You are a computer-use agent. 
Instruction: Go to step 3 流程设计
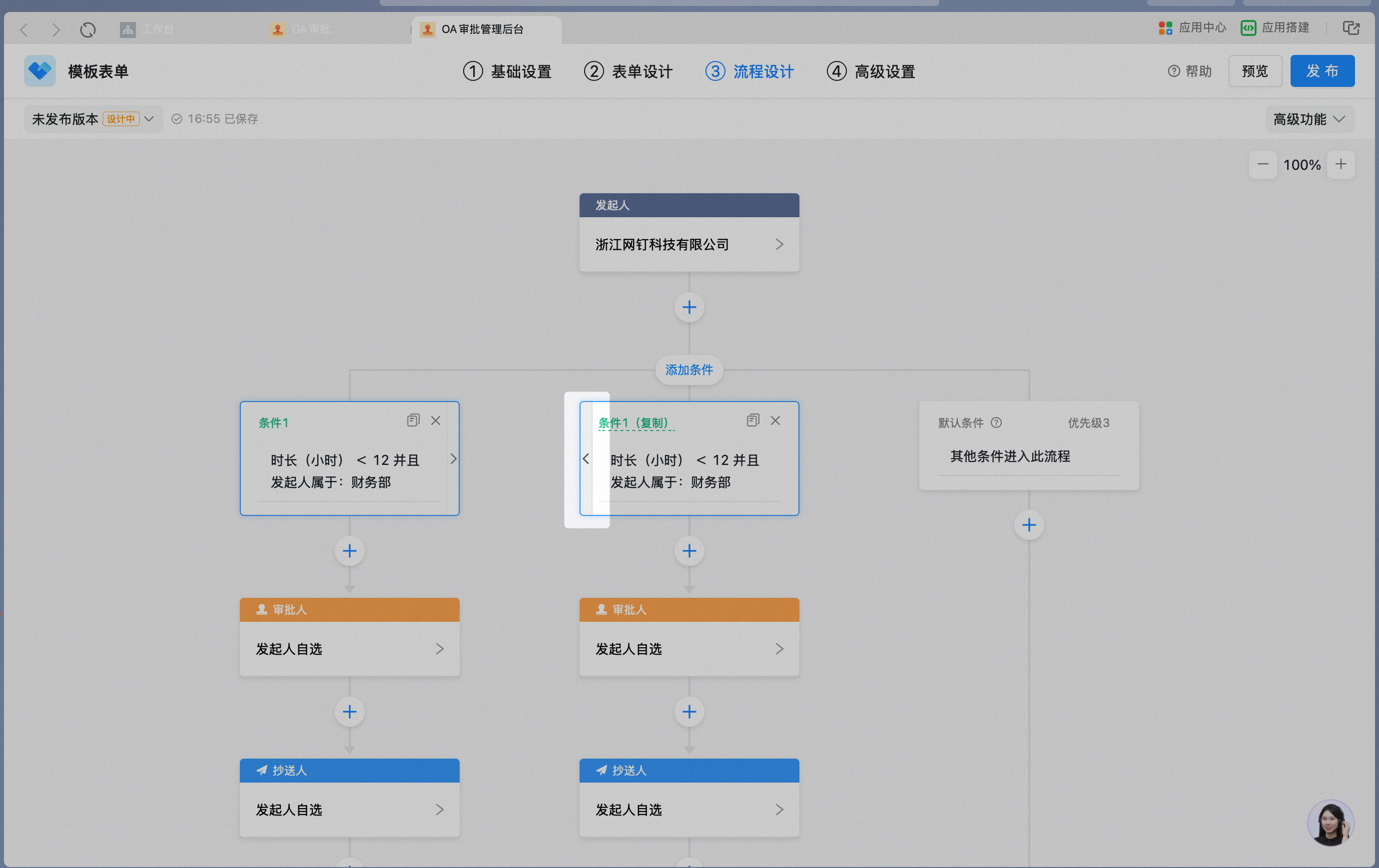749,71
